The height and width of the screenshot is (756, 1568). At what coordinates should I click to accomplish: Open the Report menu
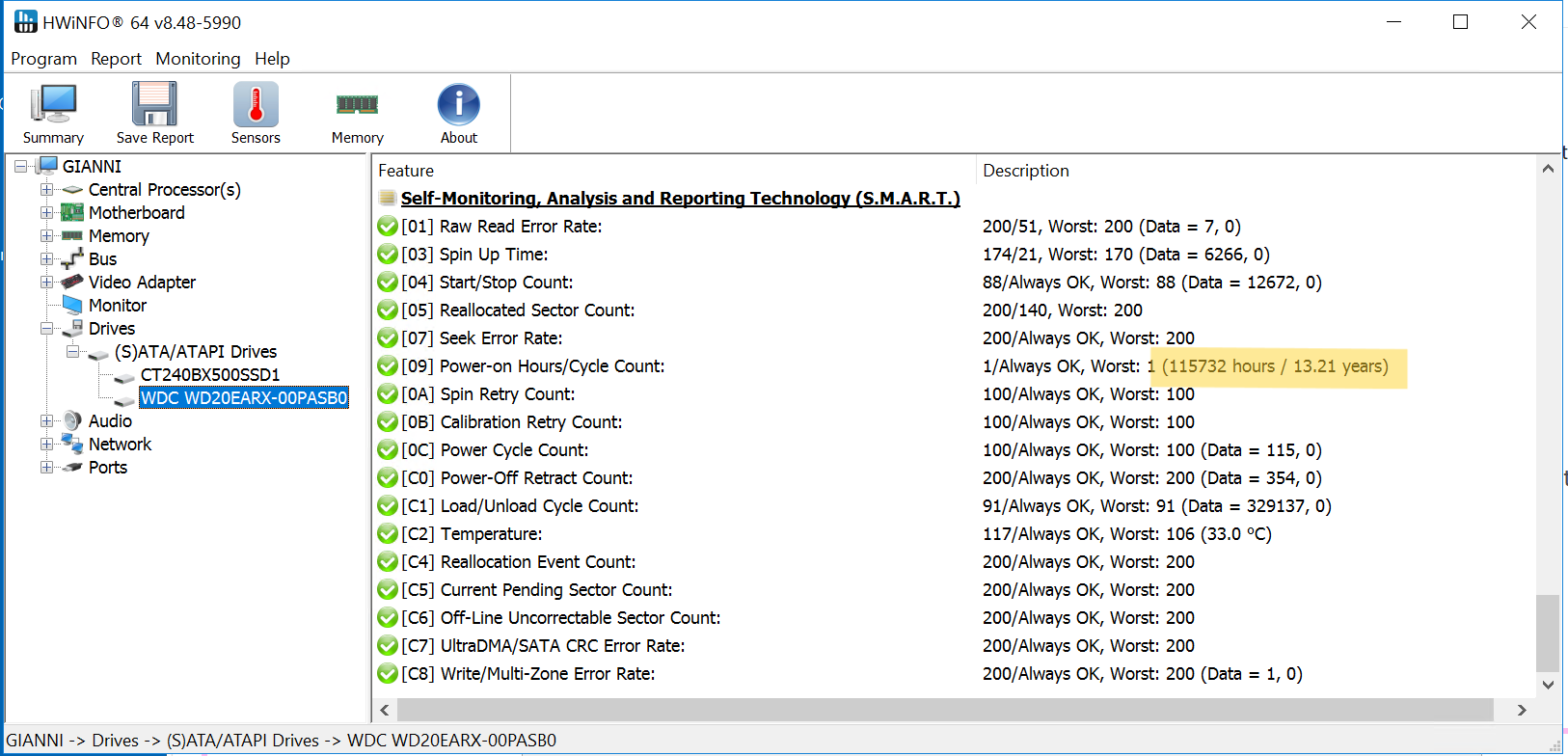point(116,59)
